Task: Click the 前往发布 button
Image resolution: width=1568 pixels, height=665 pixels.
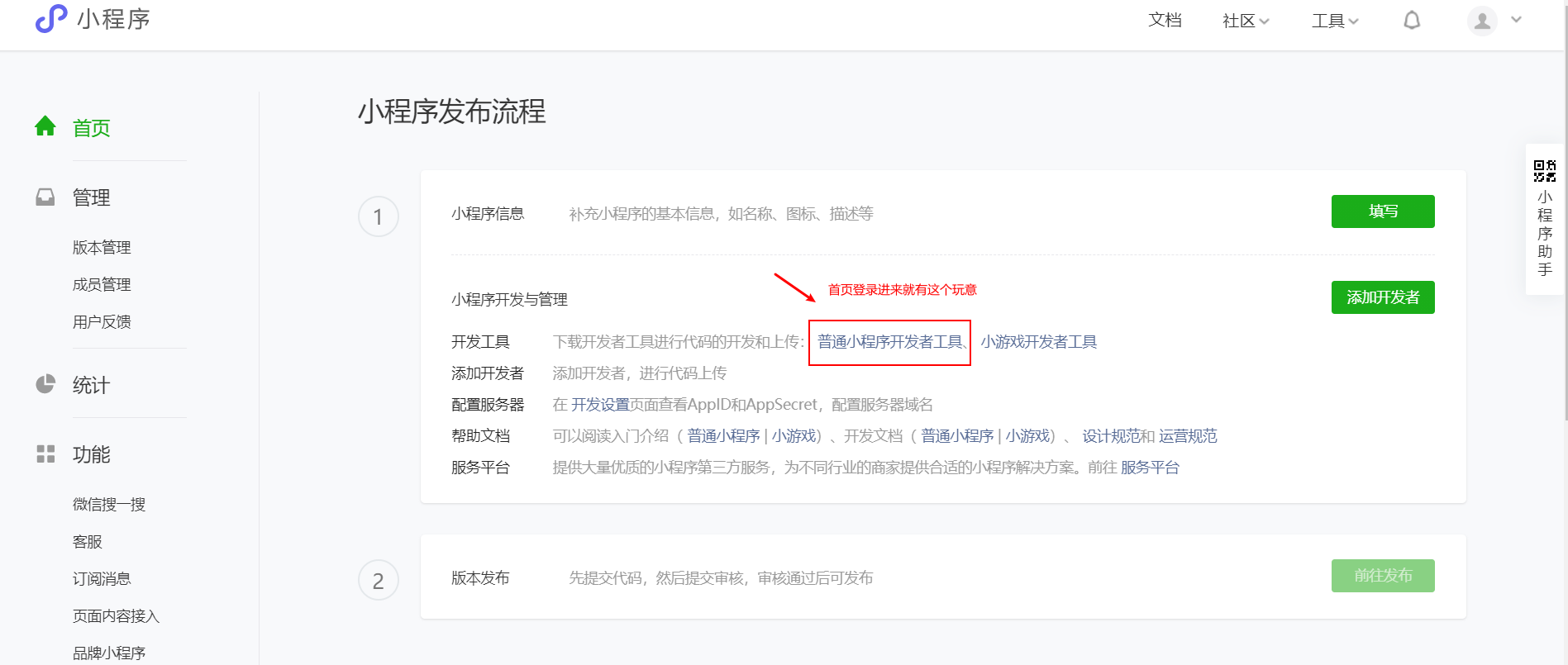Action: 1383,576
